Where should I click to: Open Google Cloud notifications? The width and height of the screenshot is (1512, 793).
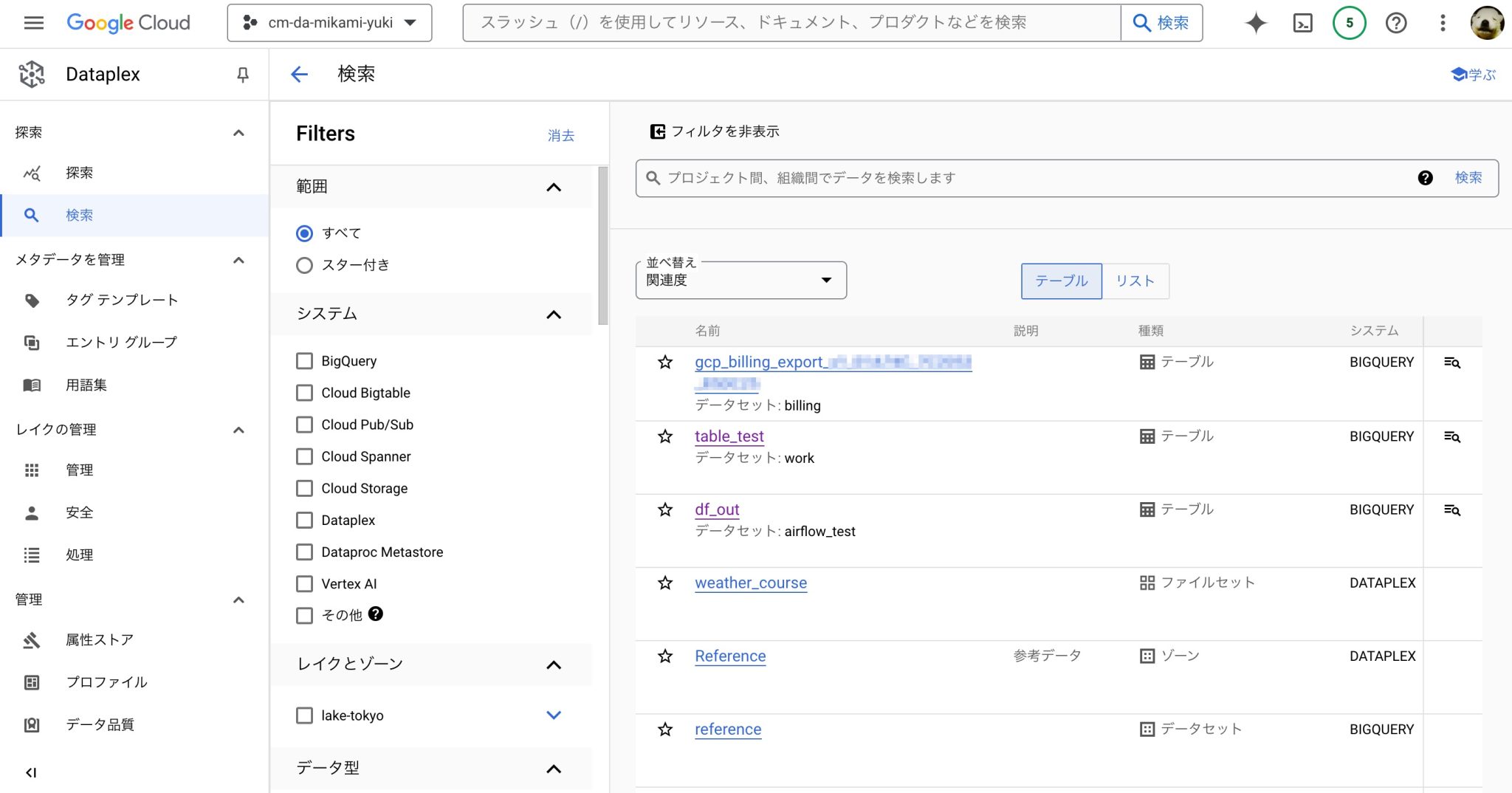(1349, 23)
